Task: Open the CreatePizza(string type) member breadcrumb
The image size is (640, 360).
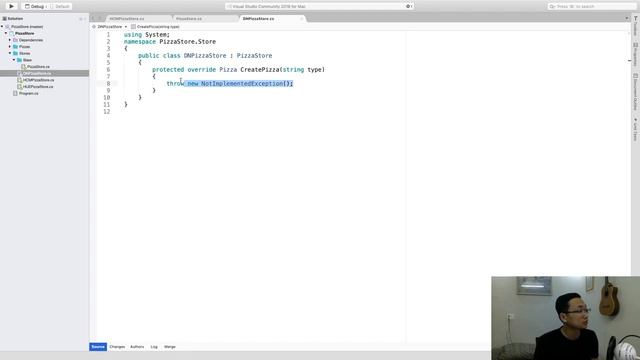Action: (x=155, y=27)
